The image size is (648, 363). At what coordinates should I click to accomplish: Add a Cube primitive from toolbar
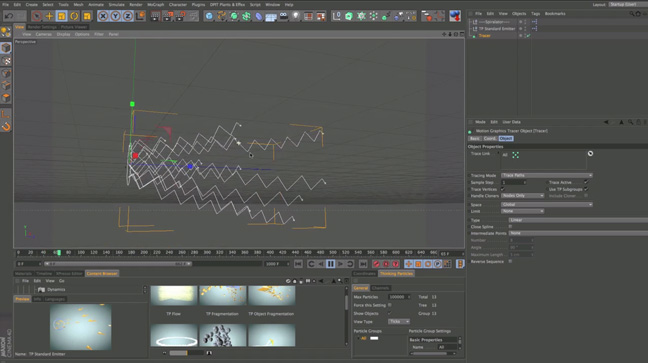tap(209, 16)
